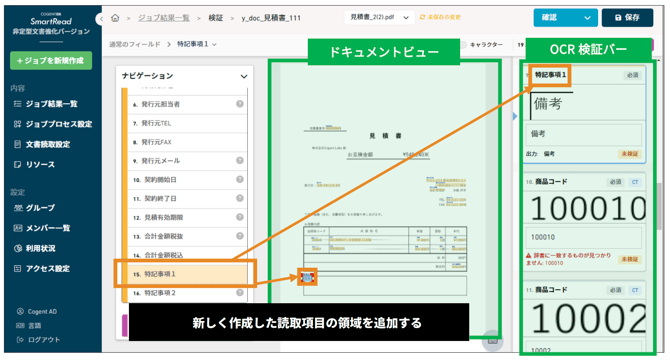Click the round keyboard icon below document
The height and width of the screenshot is (361, 670).
point(492,341)
